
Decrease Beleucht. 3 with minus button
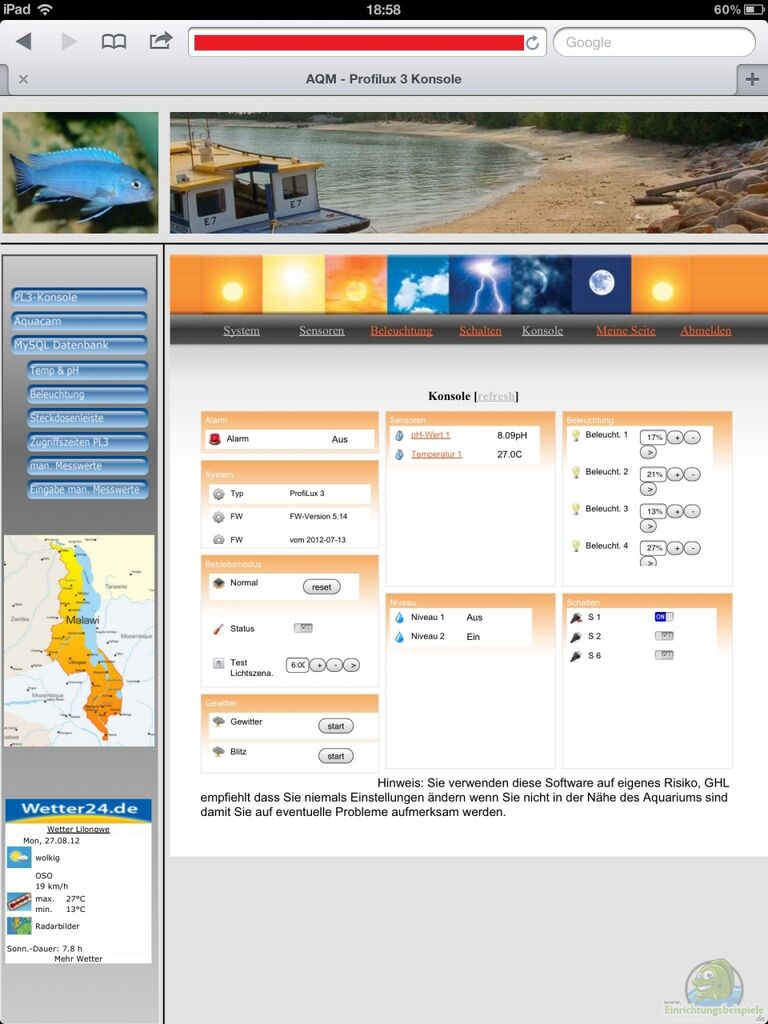pyautogui.click(x=692, y=512)
